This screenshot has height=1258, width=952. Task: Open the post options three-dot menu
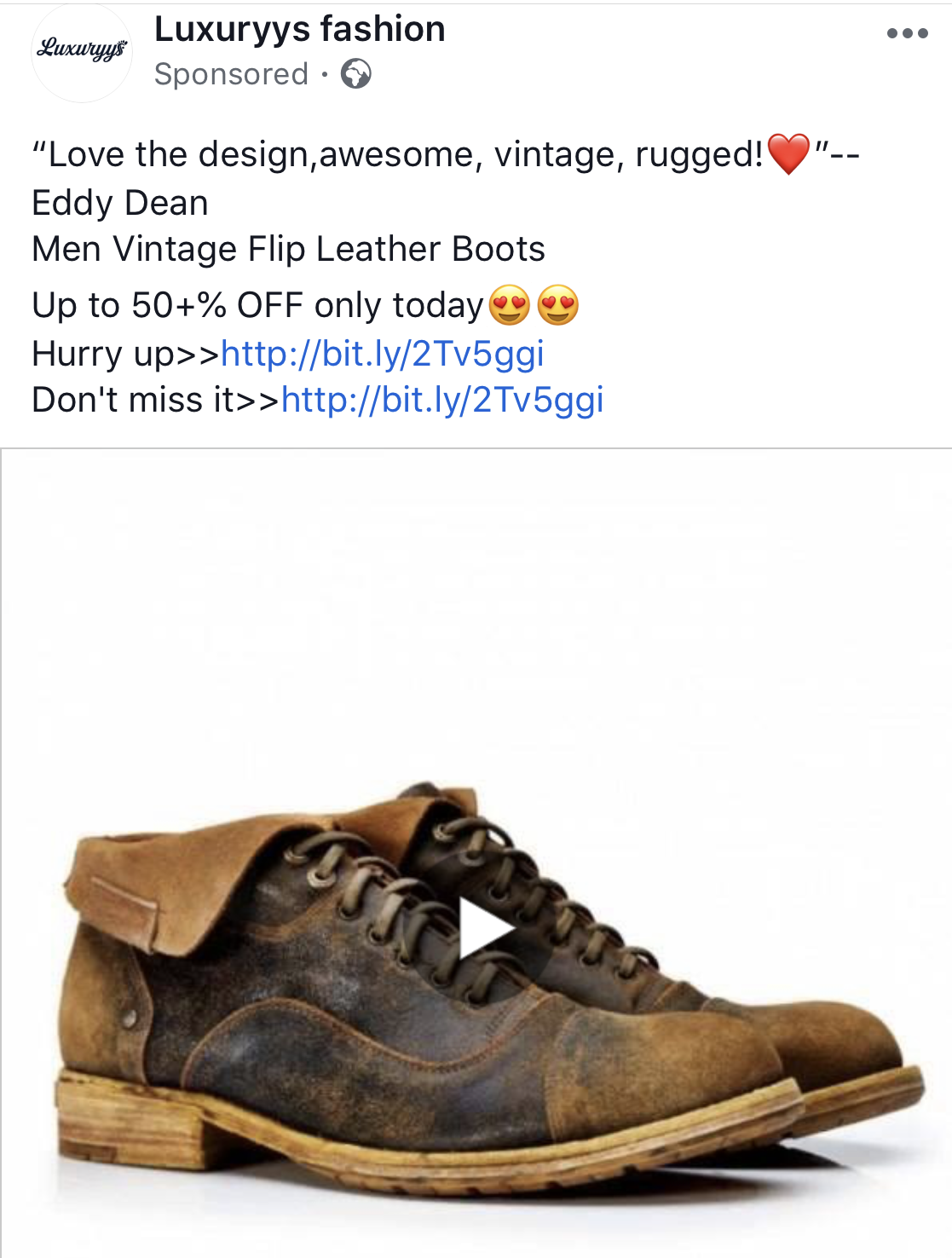point(907,34)
